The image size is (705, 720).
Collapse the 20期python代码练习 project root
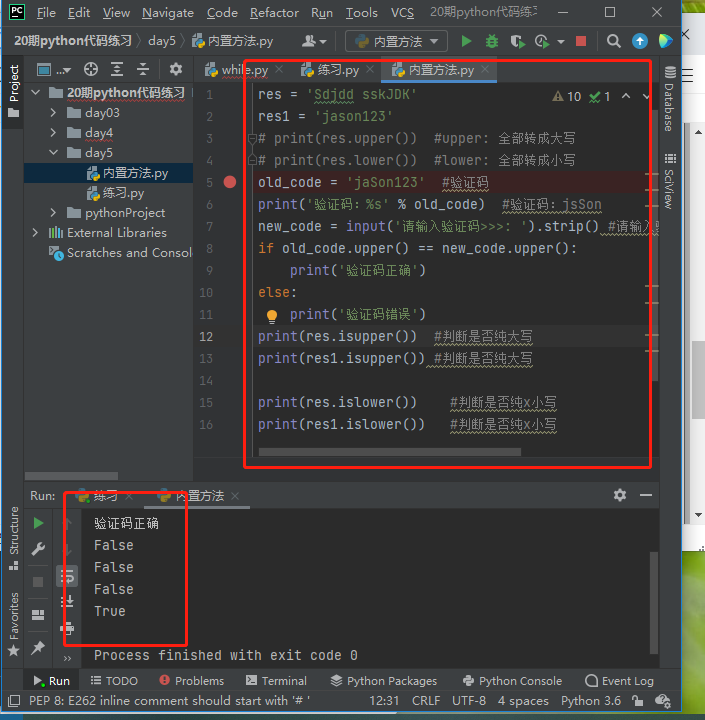pyautogui.click(x=36, y=93)
